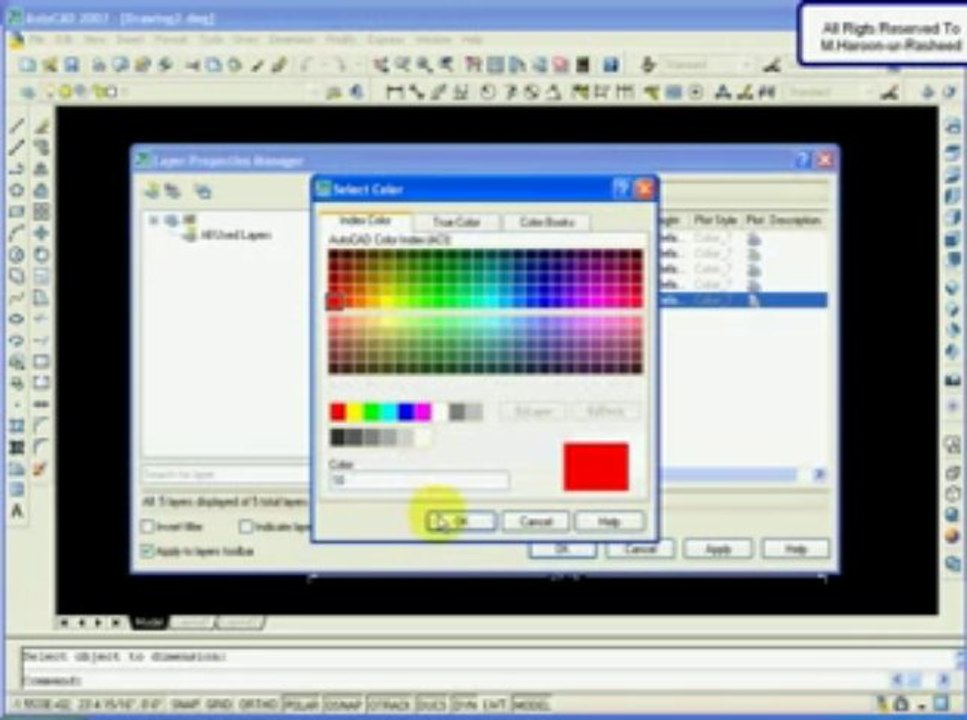Image resolution: width=967 pixels, height=720 pixels.
Task: Click the Linear Dimension tool icon
Action: (x=395, y=93)
